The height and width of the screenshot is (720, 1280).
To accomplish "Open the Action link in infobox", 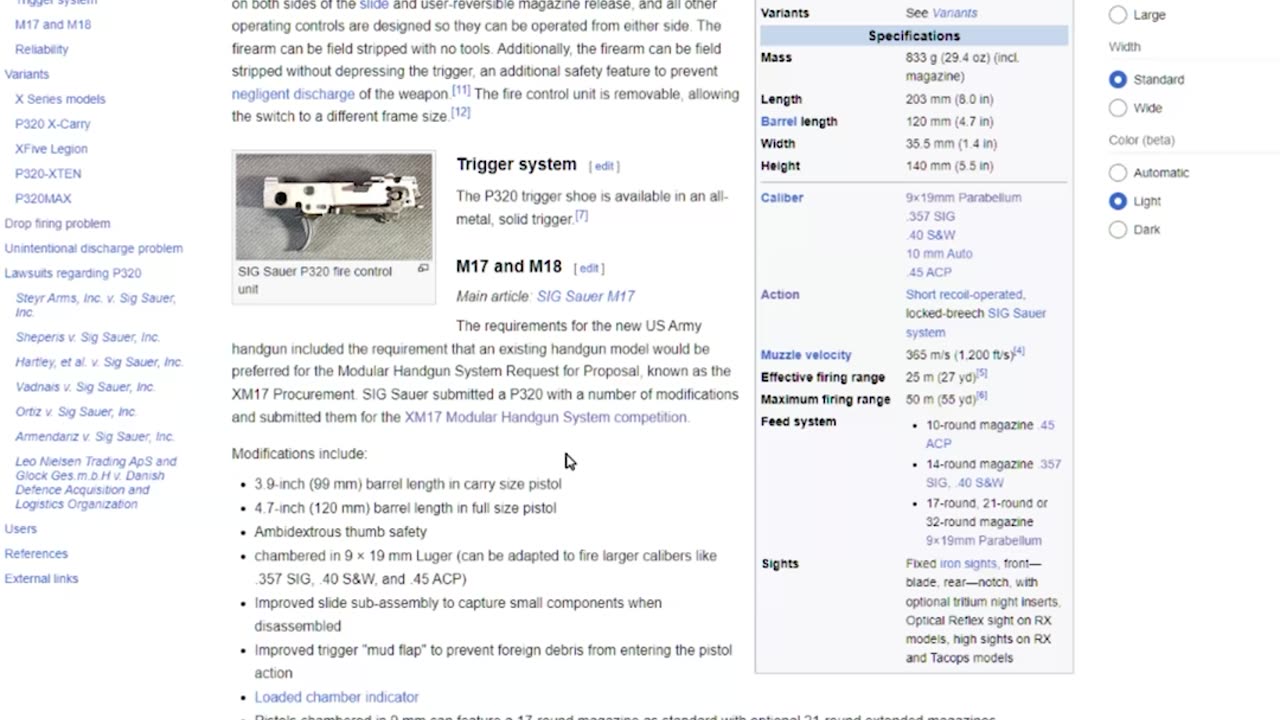I will [x=780, y=295].
